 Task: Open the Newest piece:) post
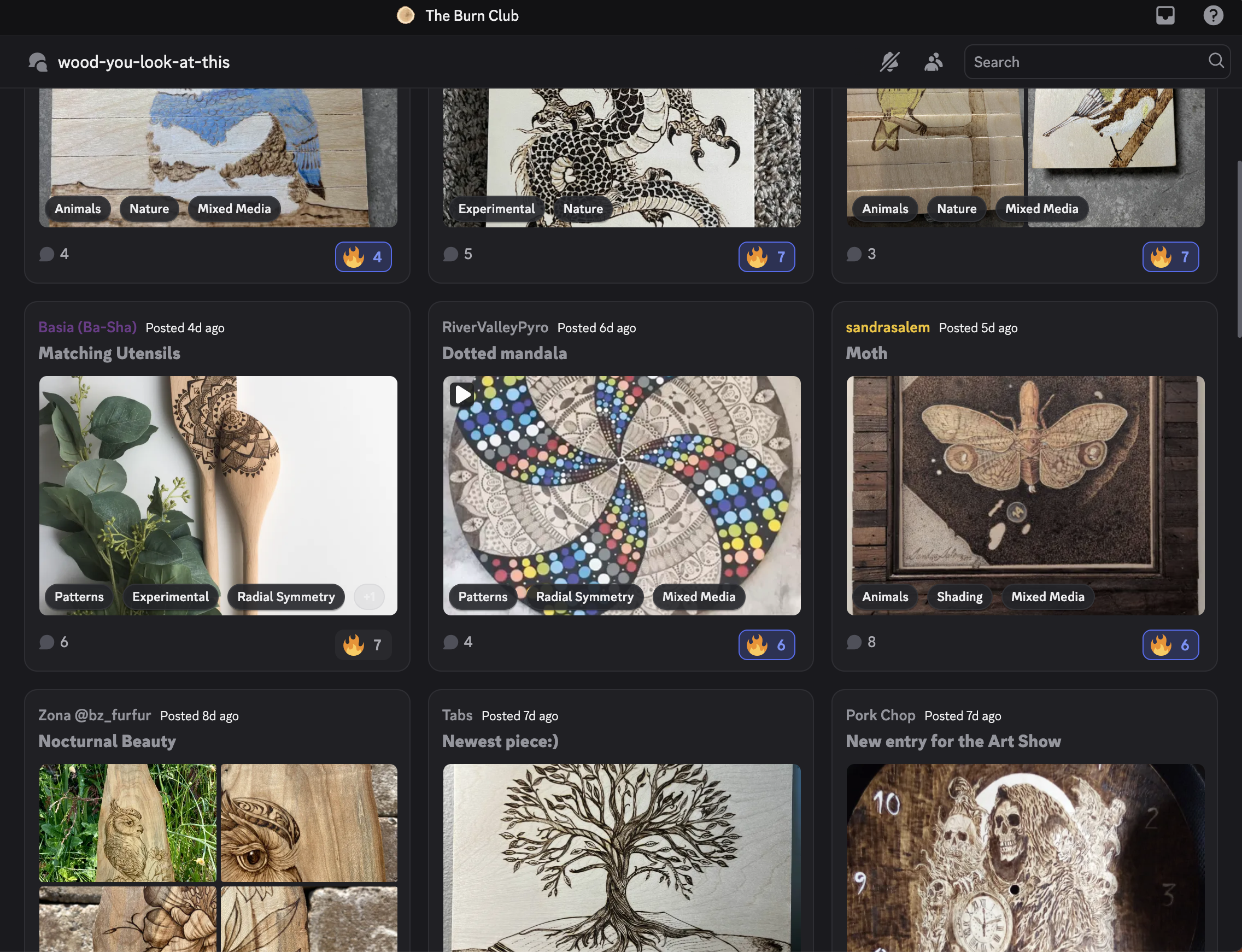(500, 741)
